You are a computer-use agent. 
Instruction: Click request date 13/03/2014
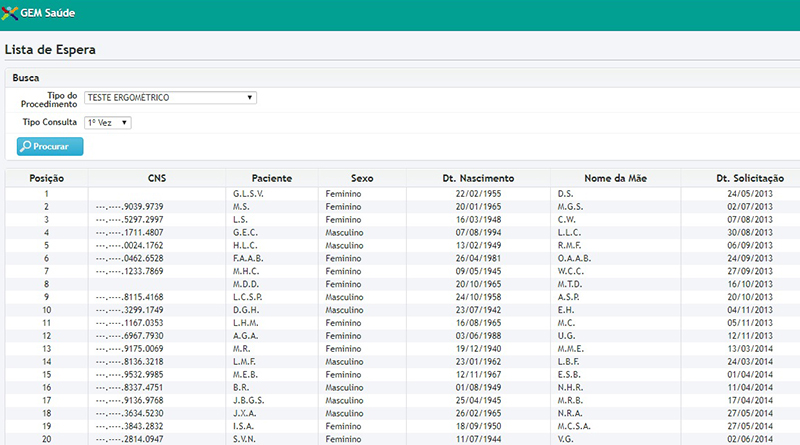(x=750, y=349)
